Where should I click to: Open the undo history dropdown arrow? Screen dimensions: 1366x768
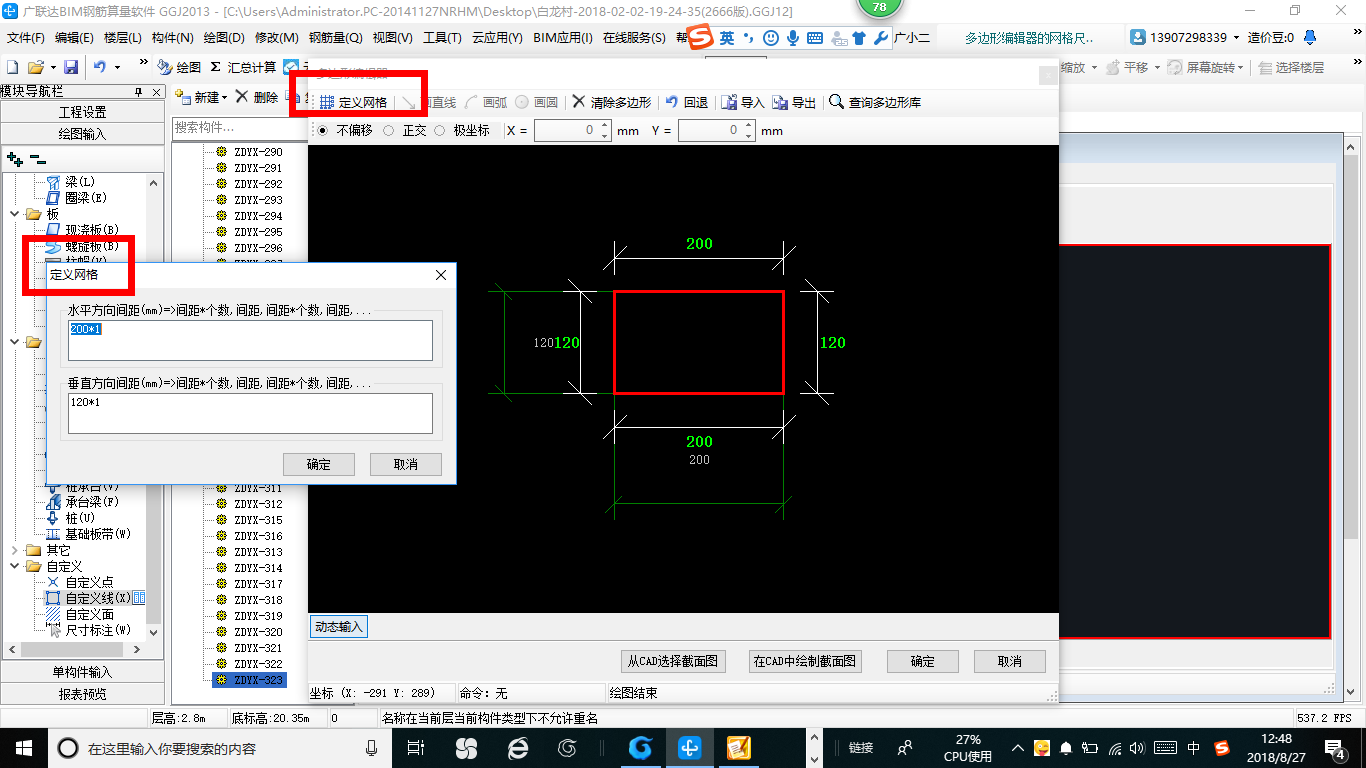(117, 67)
